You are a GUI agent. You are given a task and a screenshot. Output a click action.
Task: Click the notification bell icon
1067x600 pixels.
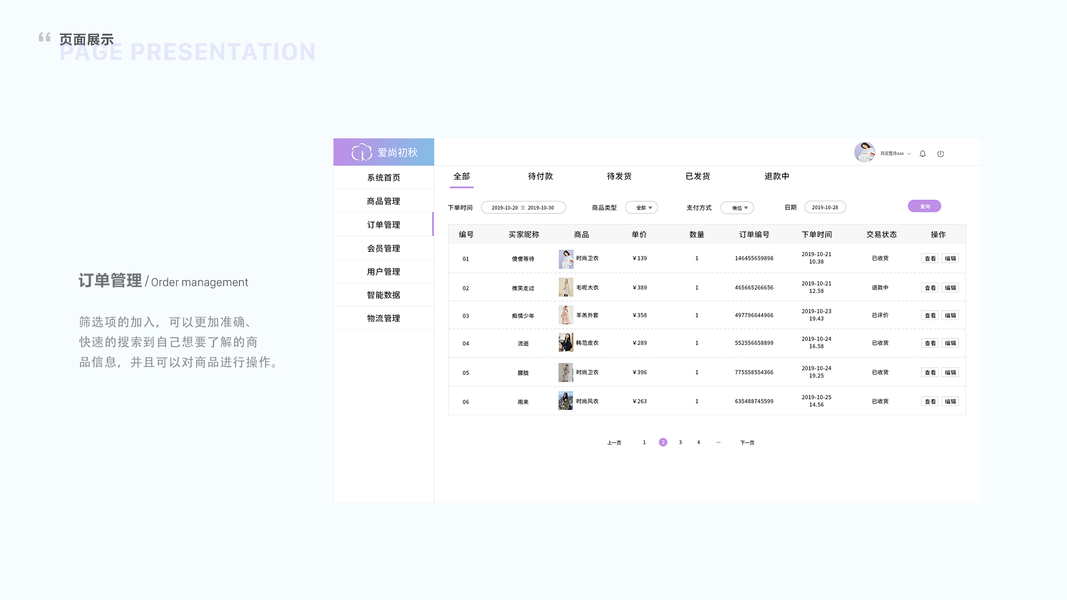(x=923, y=154)
